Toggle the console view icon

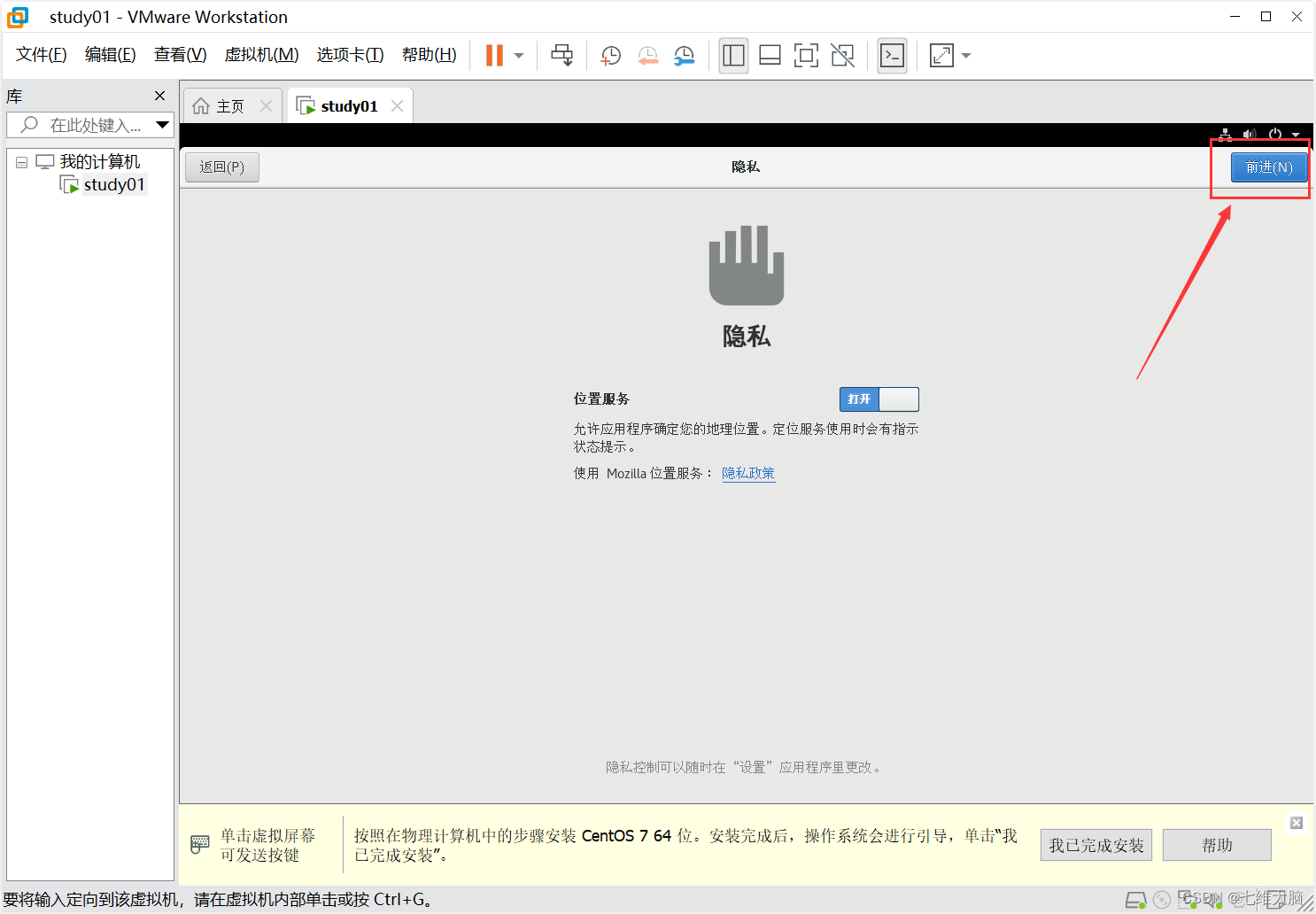(892, 56)
